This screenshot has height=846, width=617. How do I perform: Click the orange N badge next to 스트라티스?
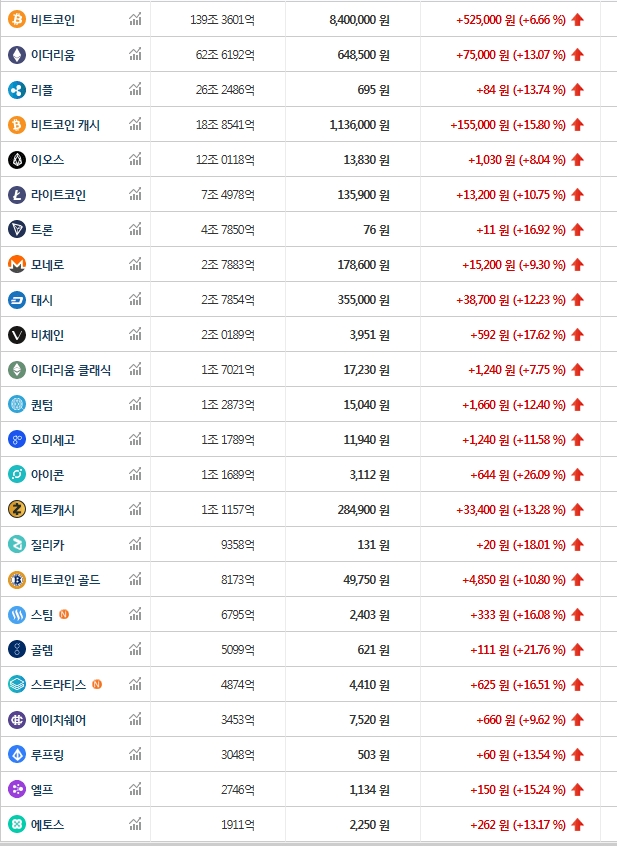tap(97, 685)
